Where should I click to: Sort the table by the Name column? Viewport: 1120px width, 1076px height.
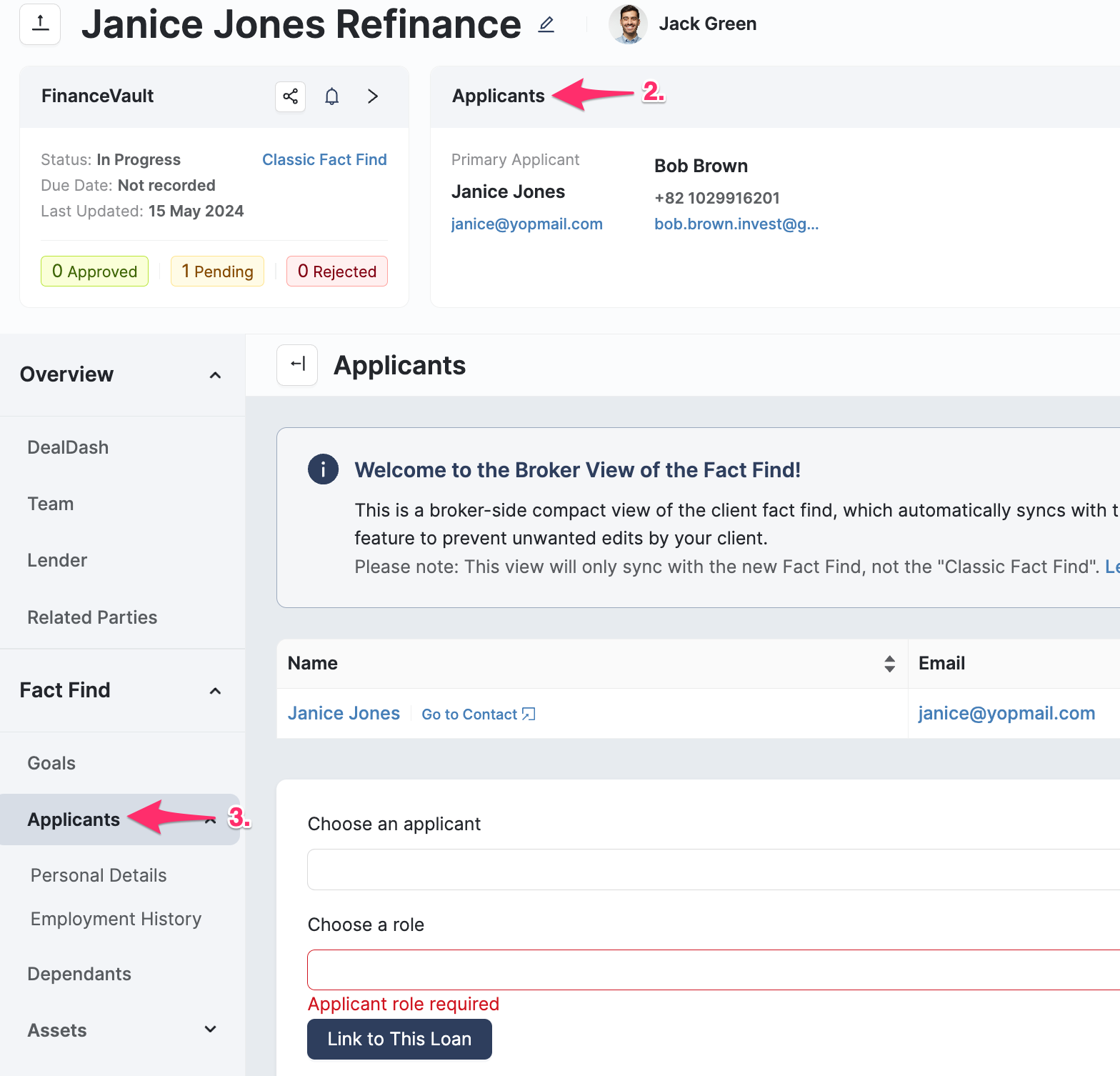tap(889, 664)
